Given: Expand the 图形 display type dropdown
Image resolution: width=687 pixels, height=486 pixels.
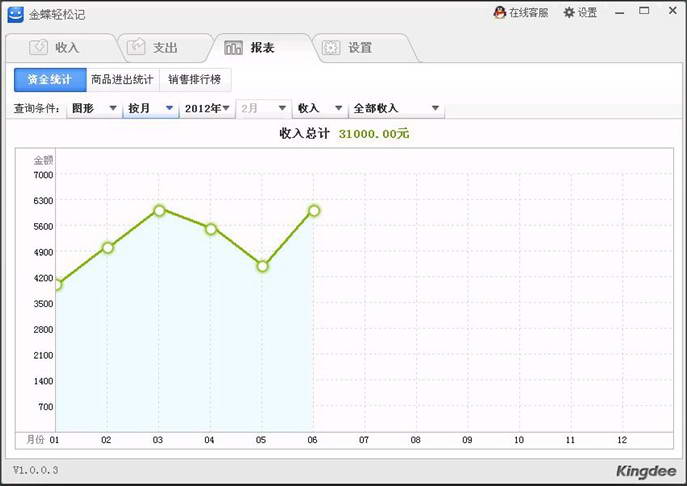Looking at the screenshot, I should (x=94, y=108).
